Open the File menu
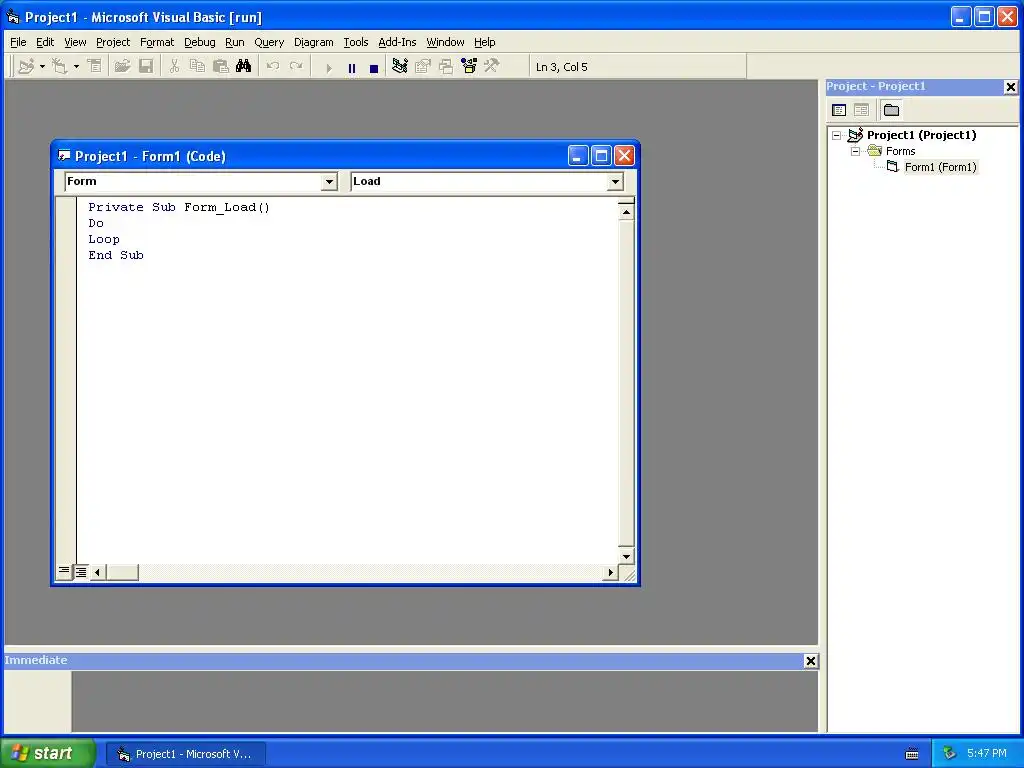 coord(18,42)
